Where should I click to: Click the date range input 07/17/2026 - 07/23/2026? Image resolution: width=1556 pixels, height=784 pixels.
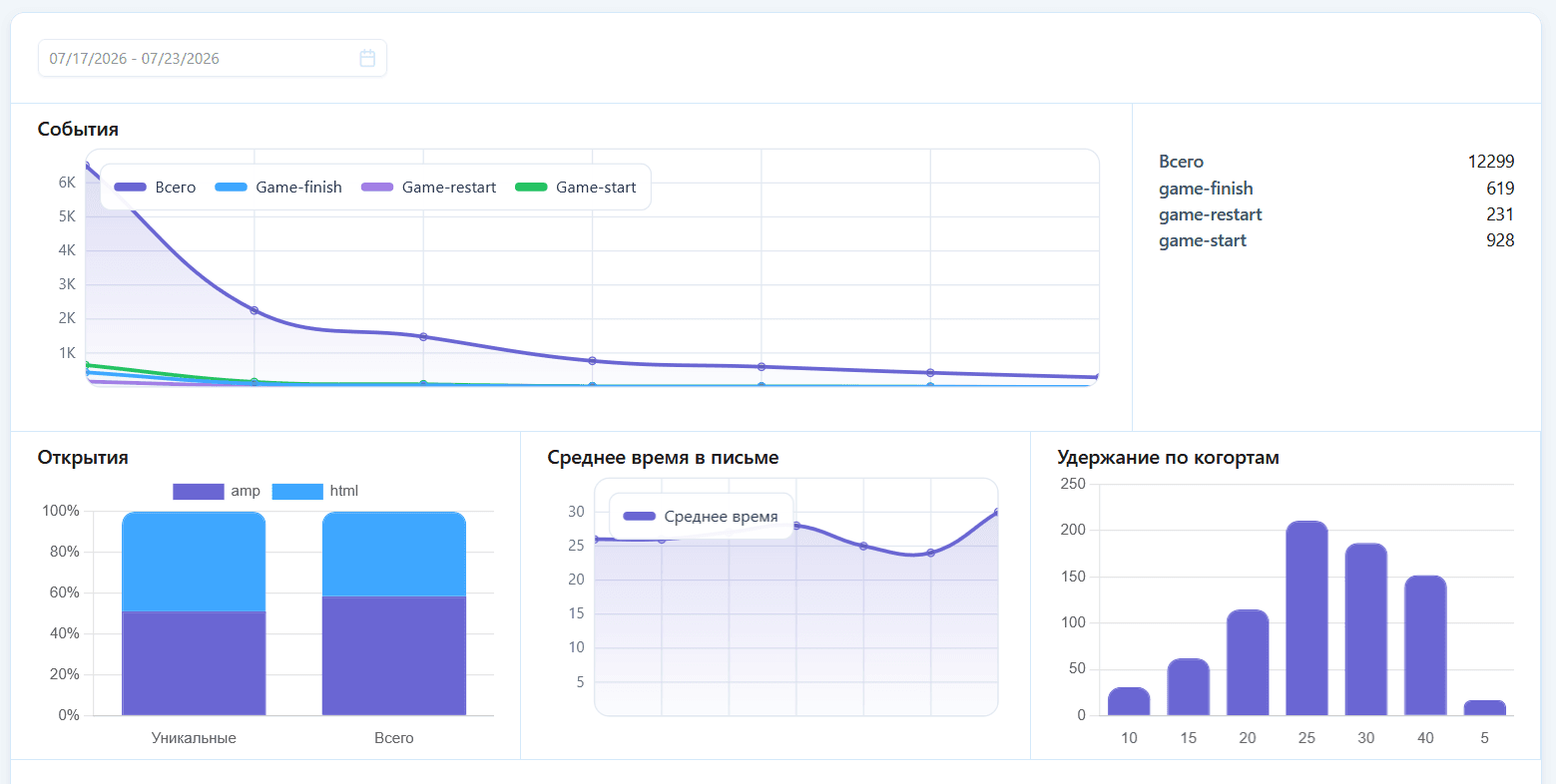pyautogui.click(x=212, y=58)
